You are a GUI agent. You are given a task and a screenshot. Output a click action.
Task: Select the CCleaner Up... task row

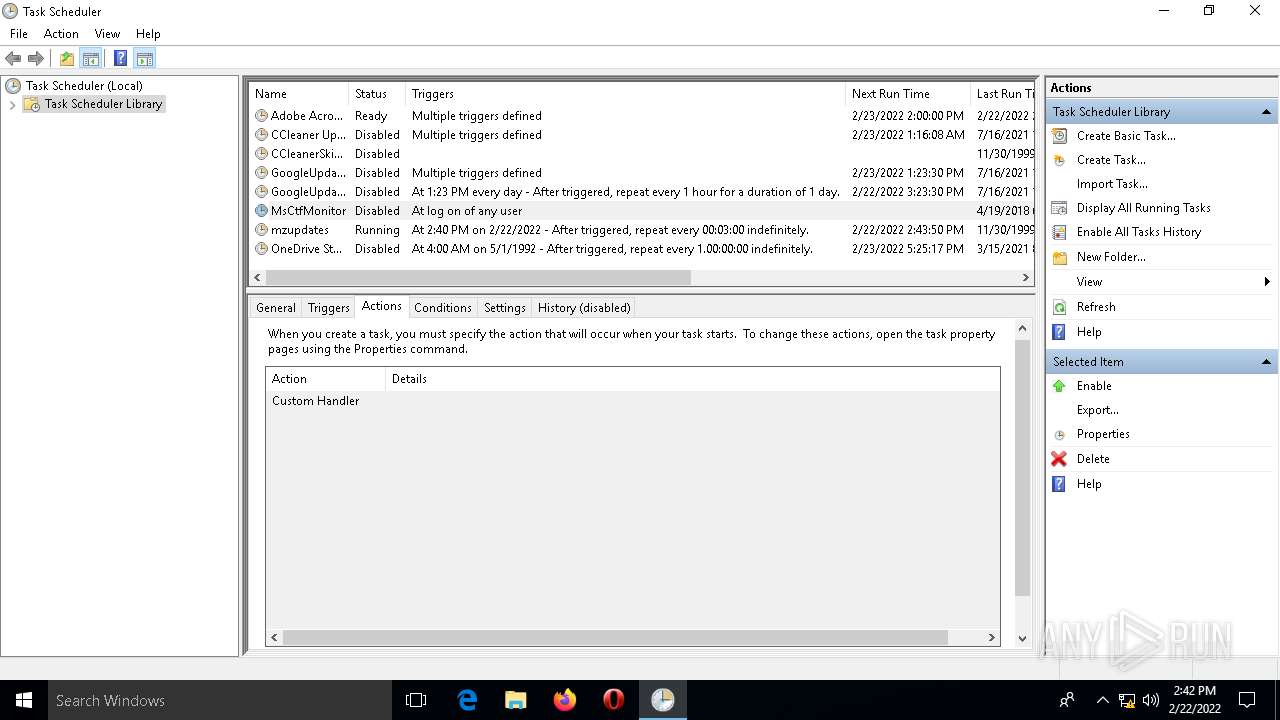click(x=641, y=135)
